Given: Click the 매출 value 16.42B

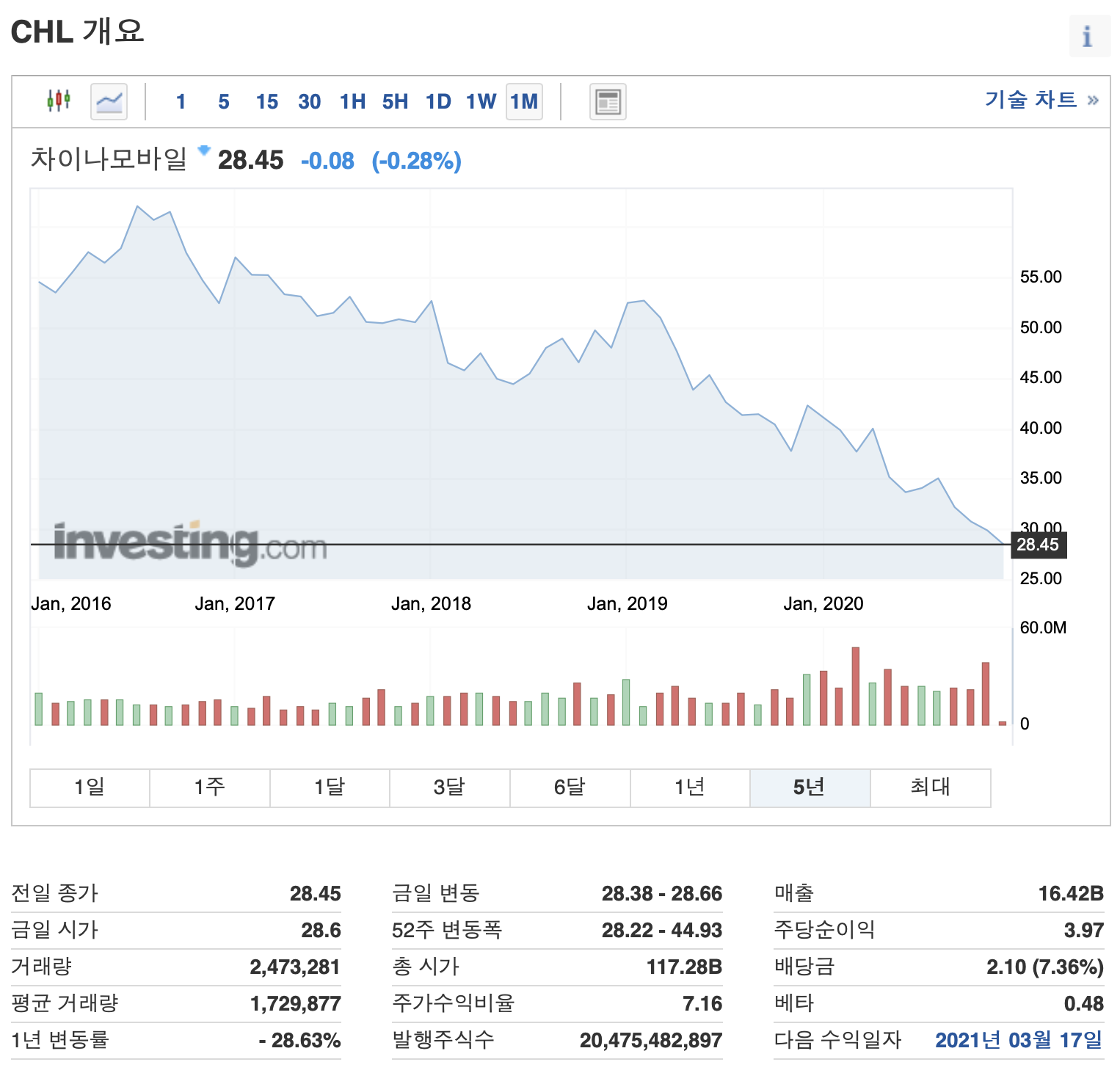Looking at the screenshot, I should coord(1071,894).
